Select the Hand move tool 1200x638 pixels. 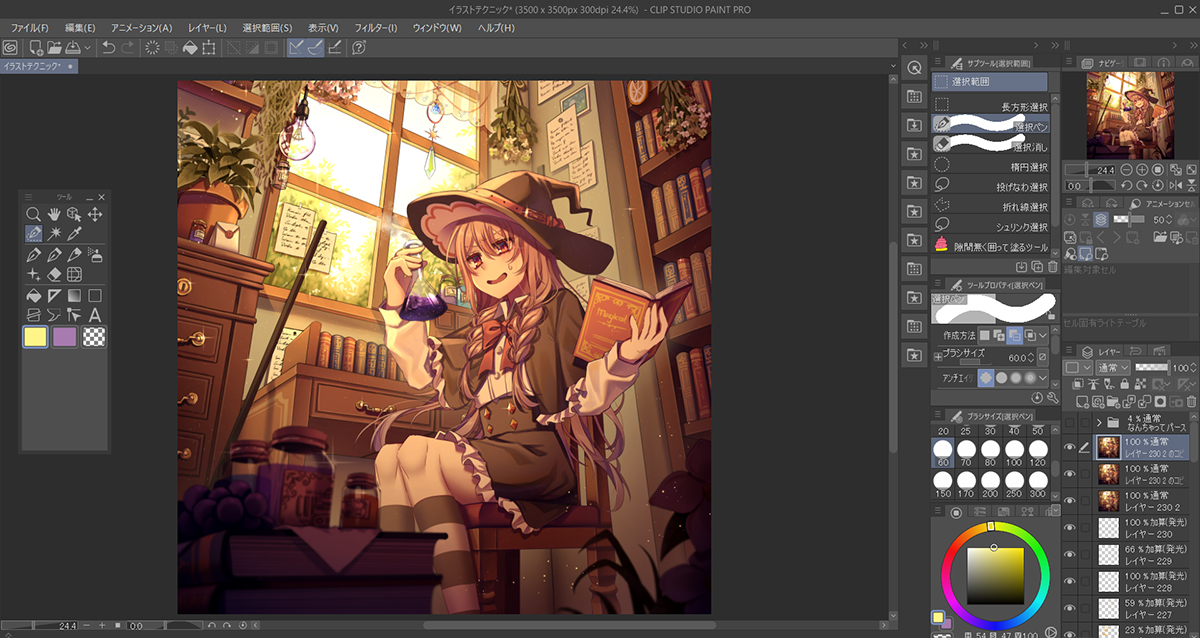(54, 214)
